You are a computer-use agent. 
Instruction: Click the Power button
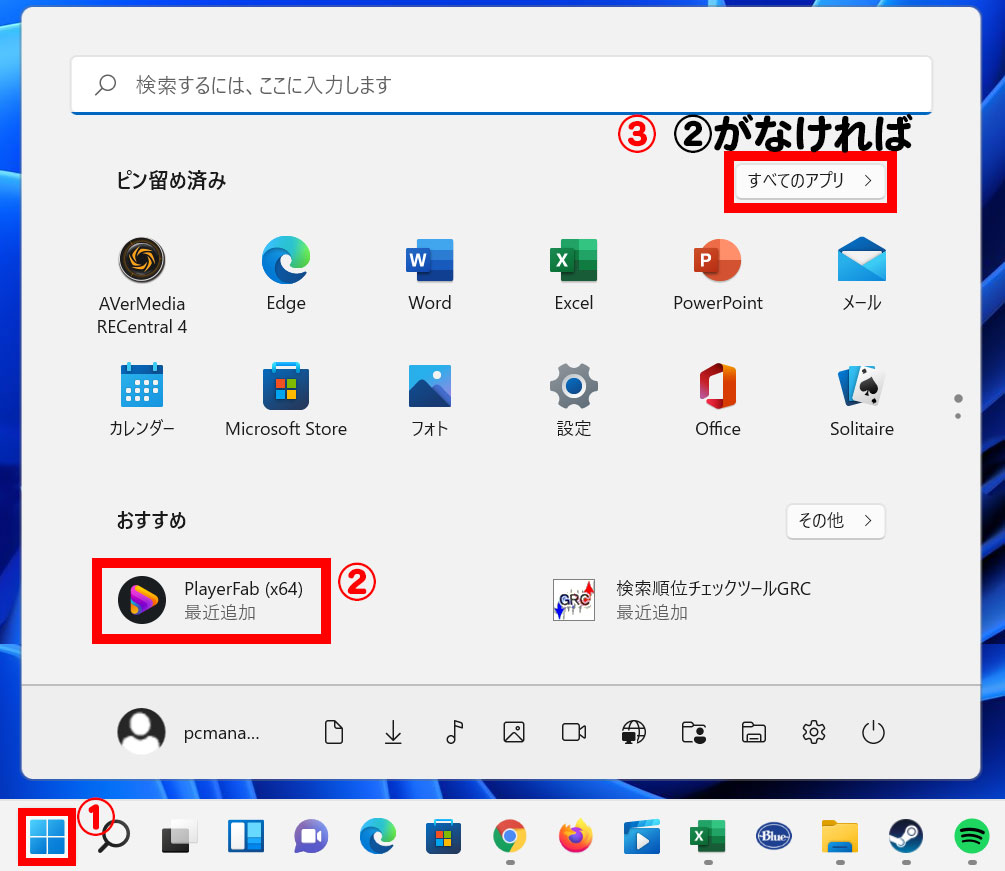coord(873,732)
